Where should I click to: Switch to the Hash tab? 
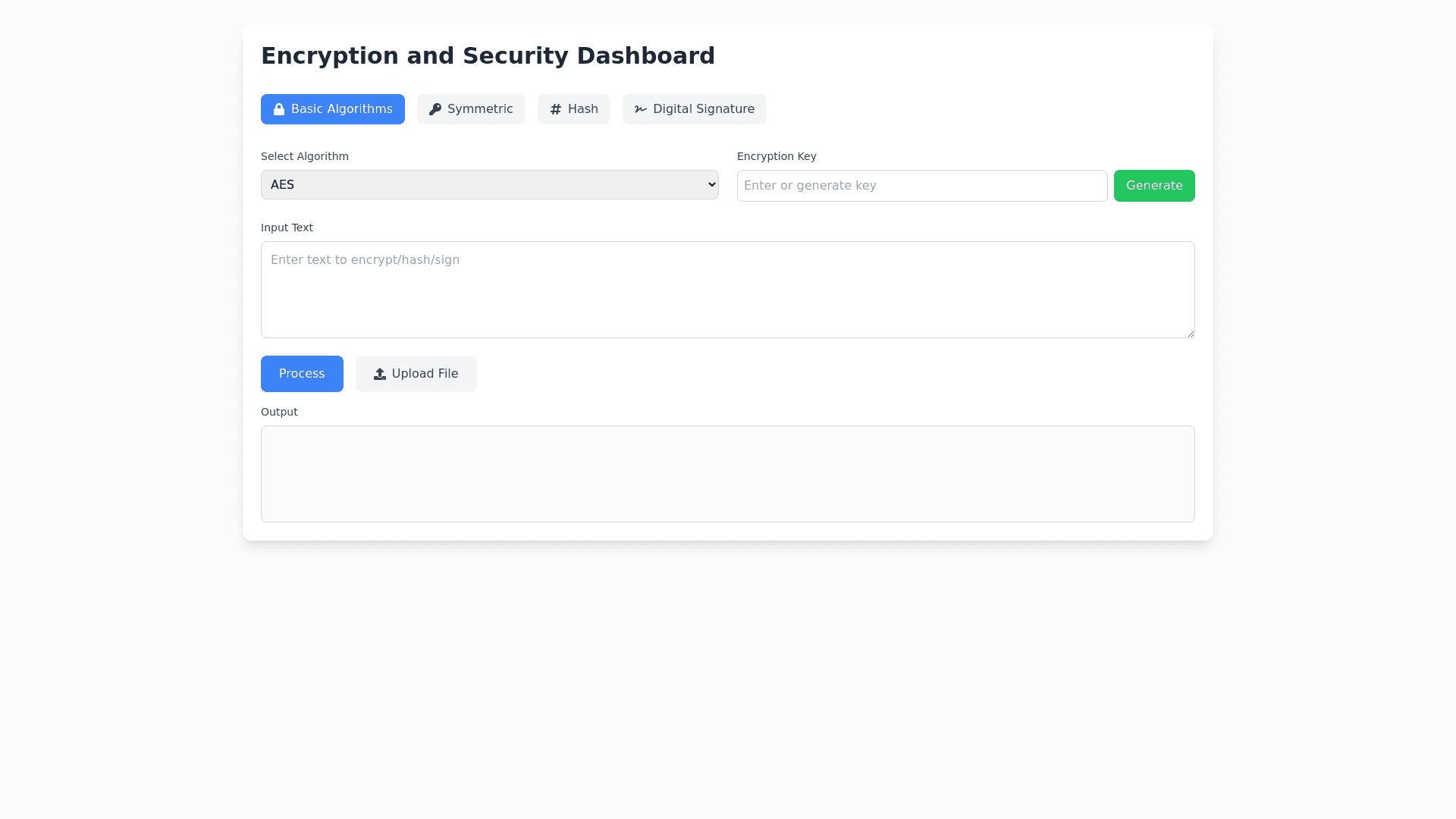[574, 109]
